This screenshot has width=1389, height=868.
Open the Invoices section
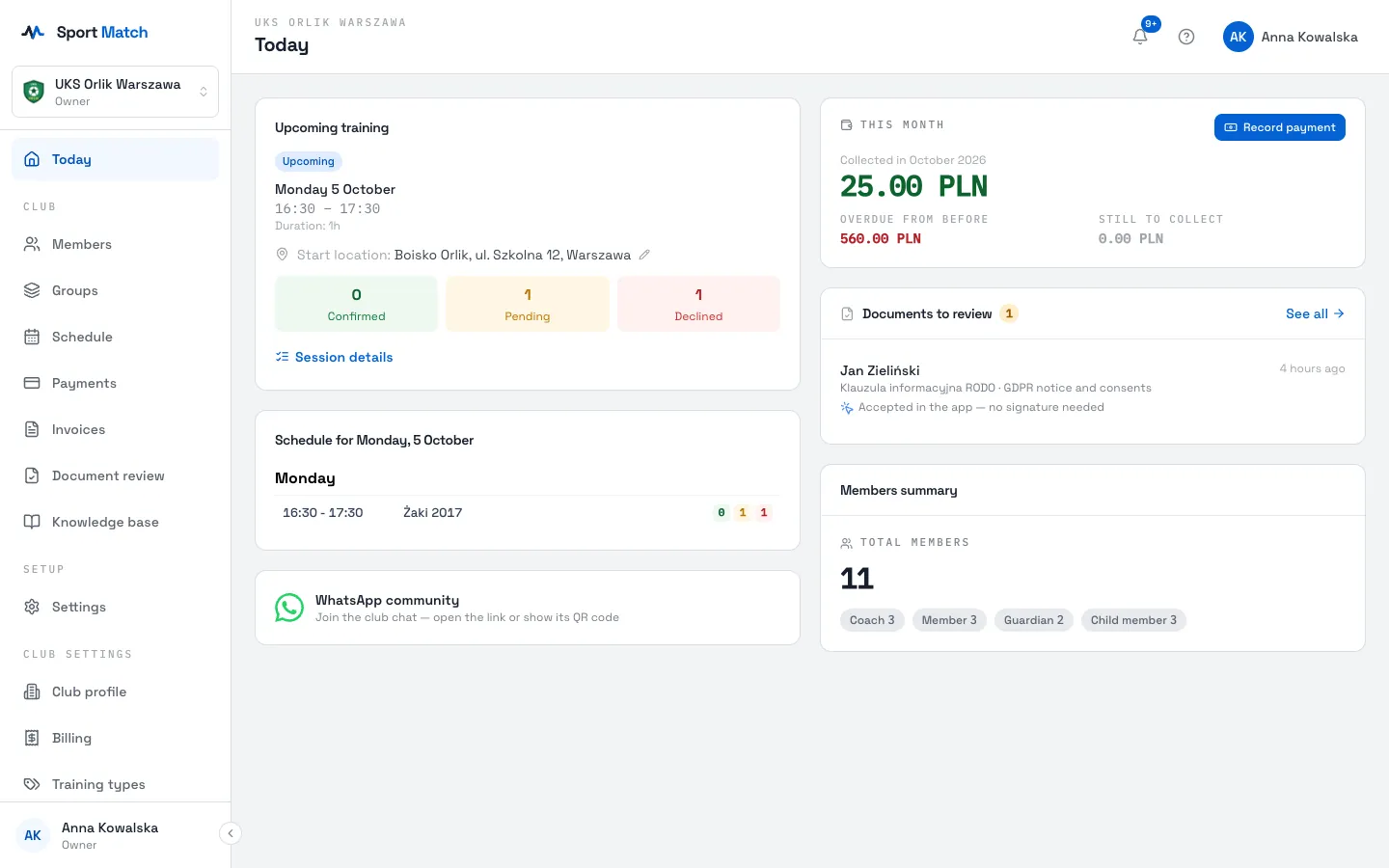pos(115,429)
